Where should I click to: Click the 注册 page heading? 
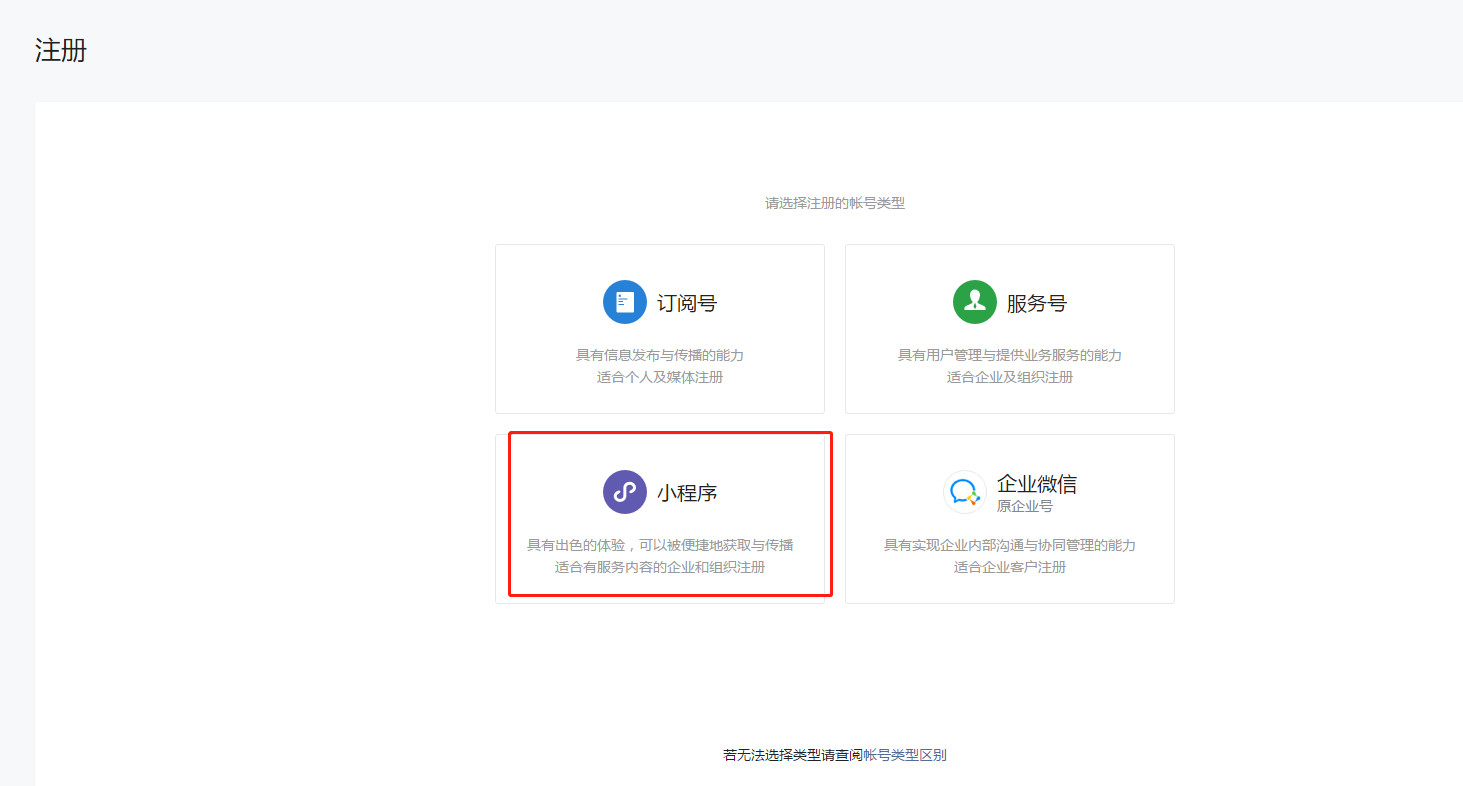pos(61,51)
